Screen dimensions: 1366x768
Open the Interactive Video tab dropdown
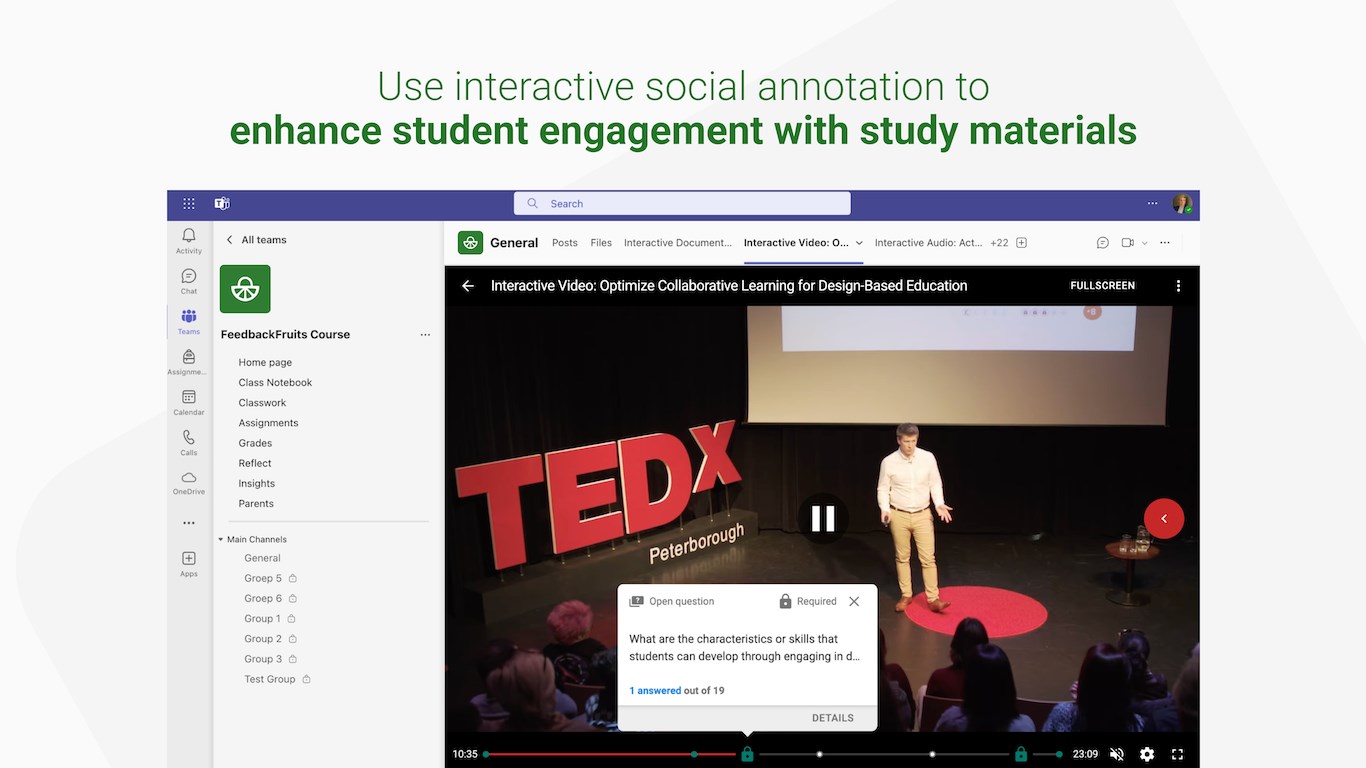[859, 243]
